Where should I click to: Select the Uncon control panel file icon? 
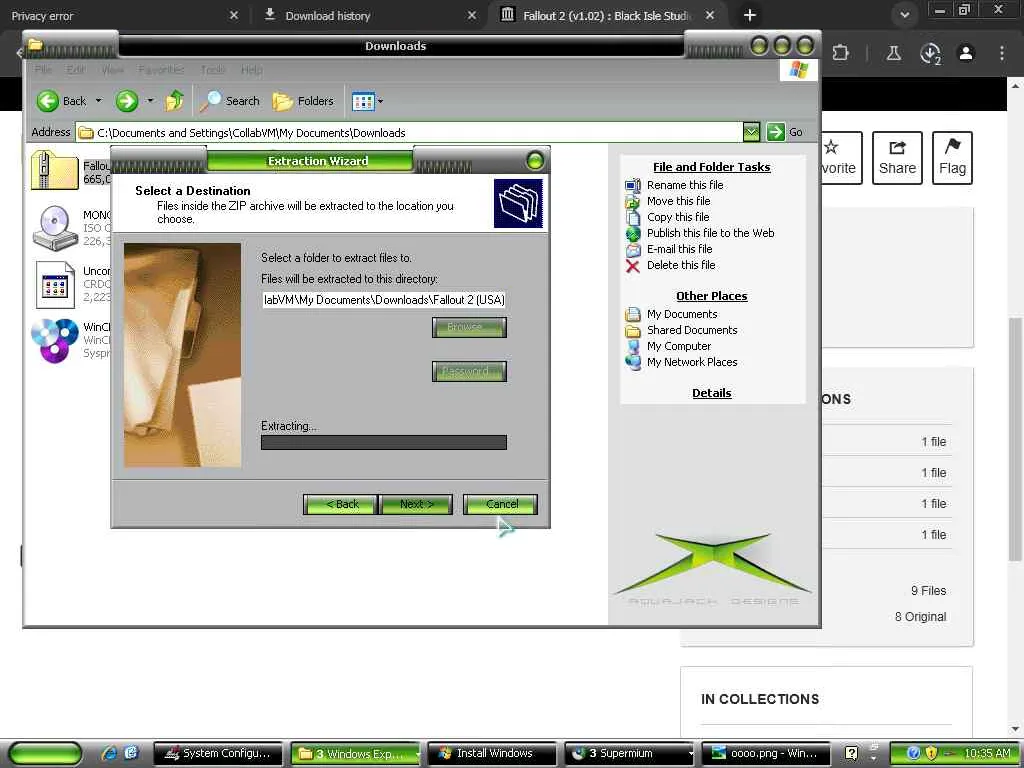tap(55, 285)
